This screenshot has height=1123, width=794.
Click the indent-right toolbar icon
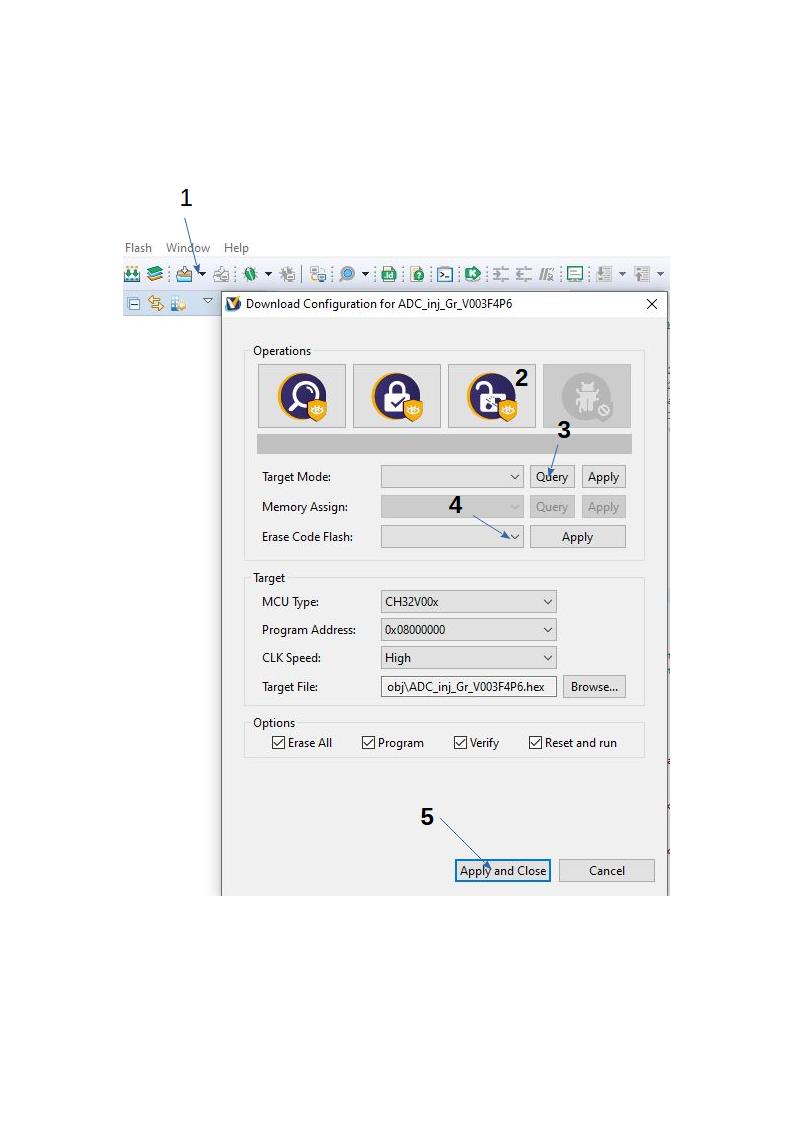(x=500, y=274)
